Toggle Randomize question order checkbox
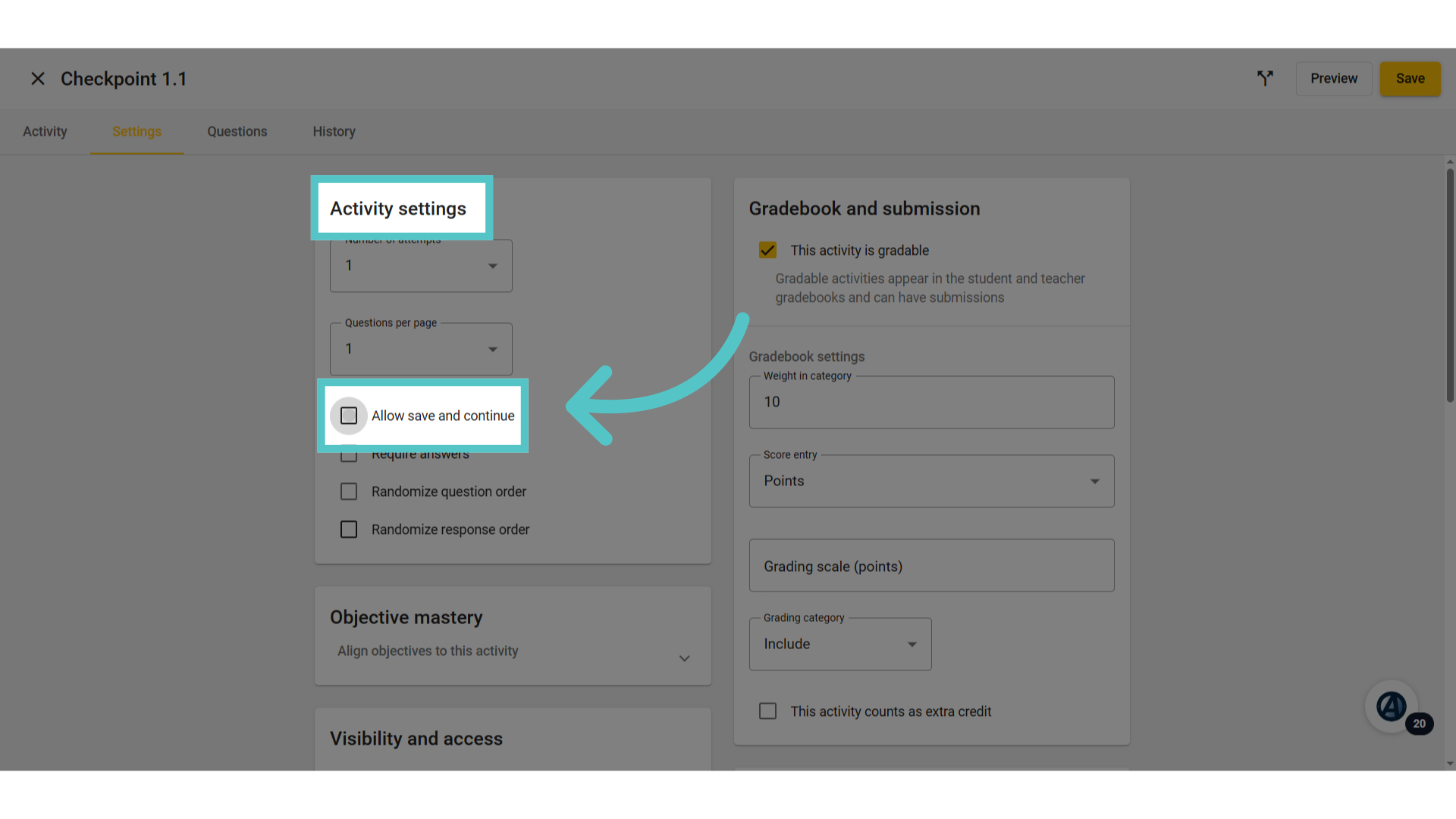The height and width of the screenshot is (819, 1456). 349,491
